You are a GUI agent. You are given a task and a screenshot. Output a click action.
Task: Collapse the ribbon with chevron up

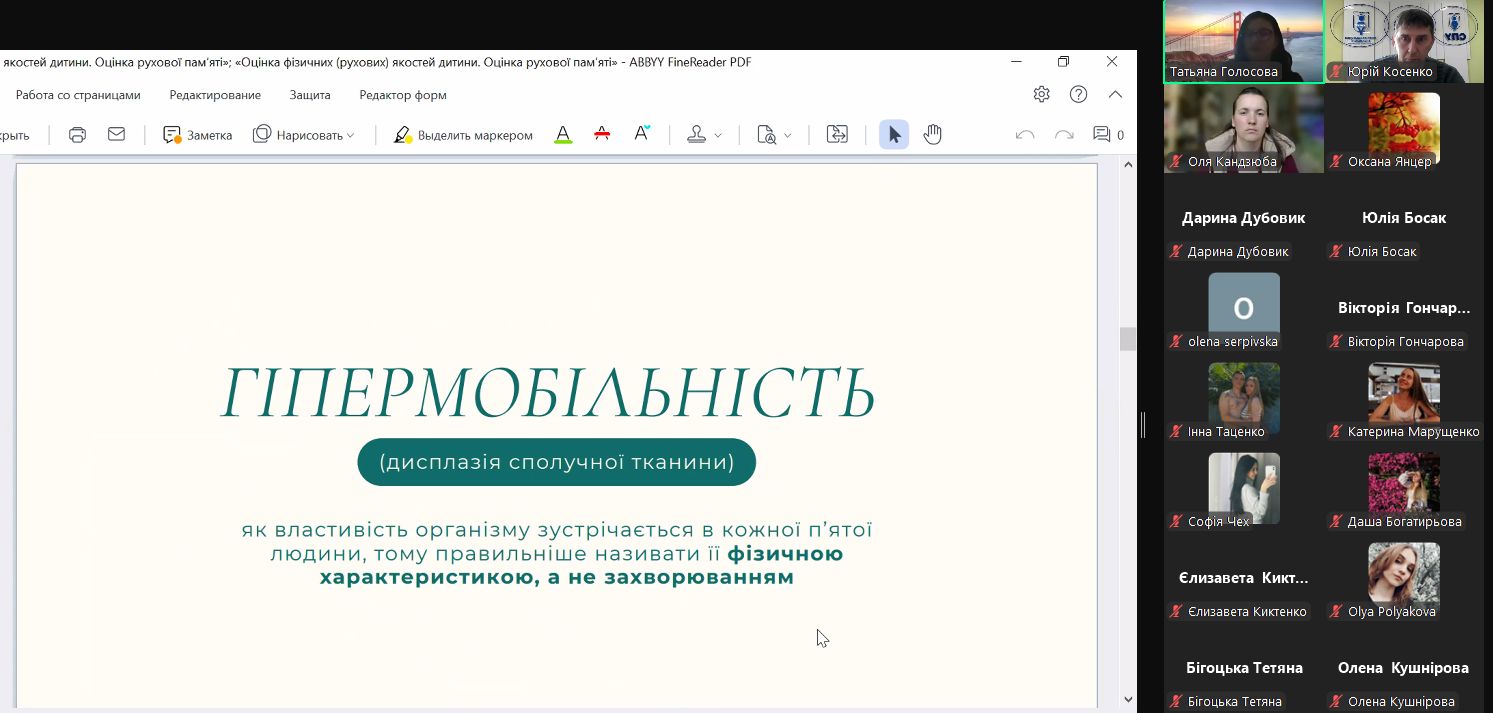(1115, 95)
